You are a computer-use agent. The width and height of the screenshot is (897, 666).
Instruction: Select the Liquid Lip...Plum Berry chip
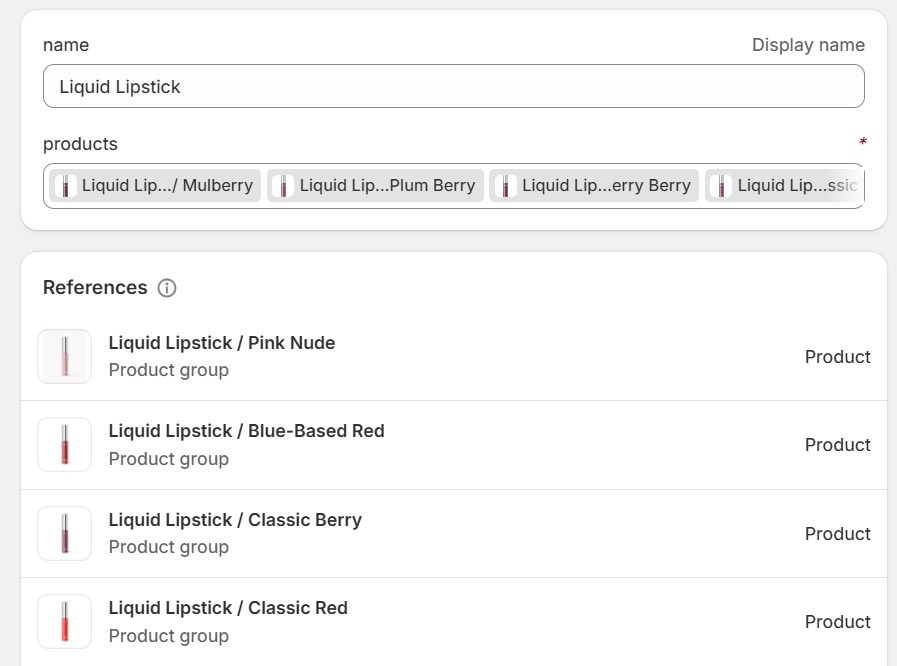click(375, 185)
